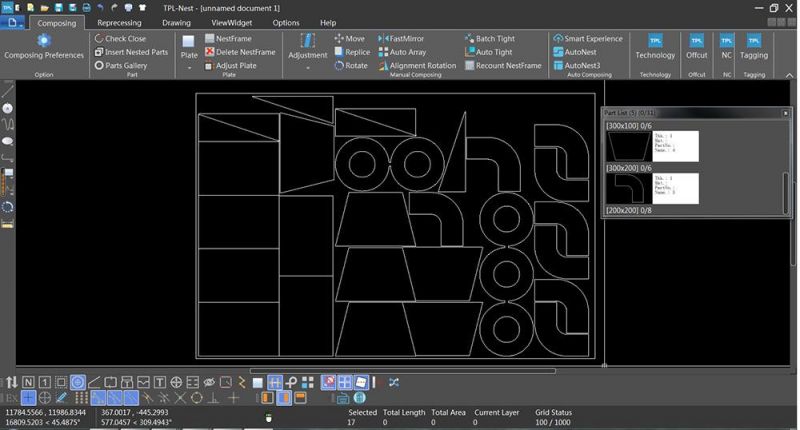800x430 pixels.
Task: Run Auto Tight command
Action: pyautogui.click(x=488, y=52)
